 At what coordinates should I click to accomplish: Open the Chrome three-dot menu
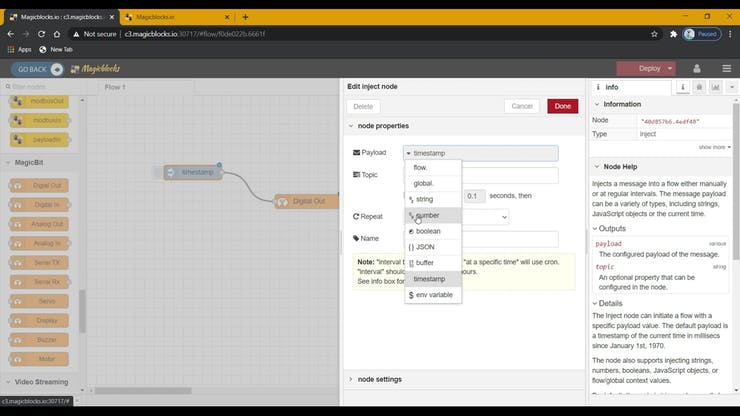pos(730,34)
